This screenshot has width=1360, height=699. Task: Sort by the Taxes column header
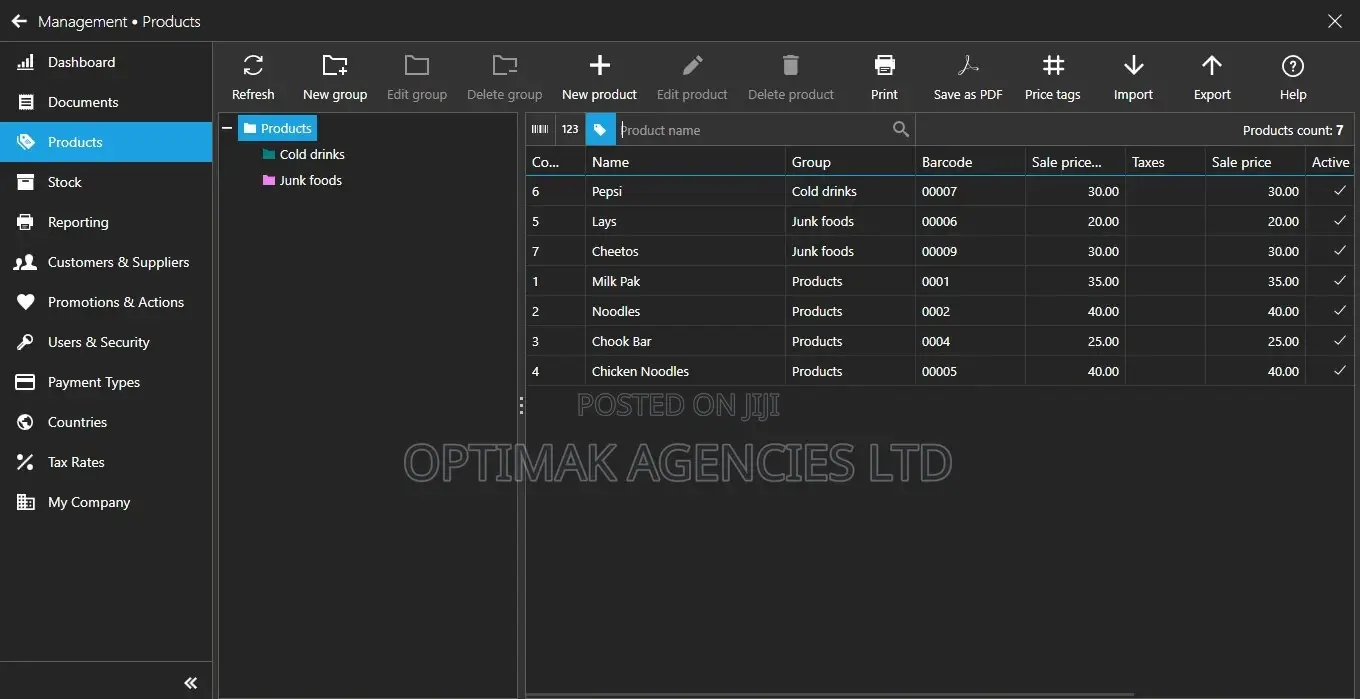[x=1165, y=161]
